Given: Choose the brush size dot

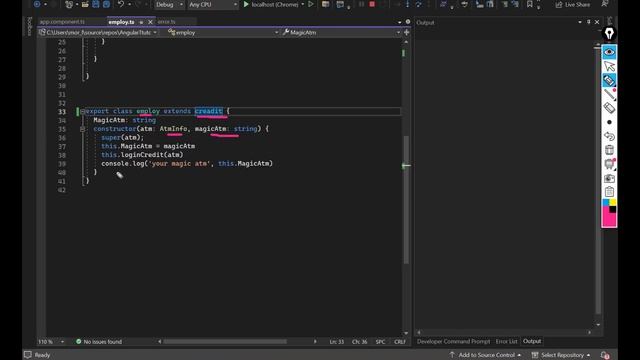Looking at the screenshot, I should click(x=609, y=122).
